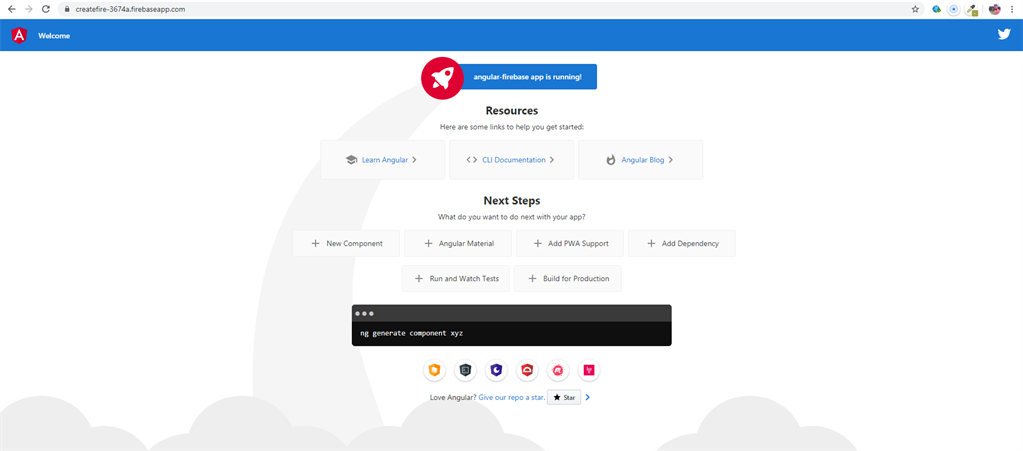Viewport: 1023px width, 451px height.
Task: Open the Angular Blog resource card
Action: pyautogui.click(x=641, y=159)
